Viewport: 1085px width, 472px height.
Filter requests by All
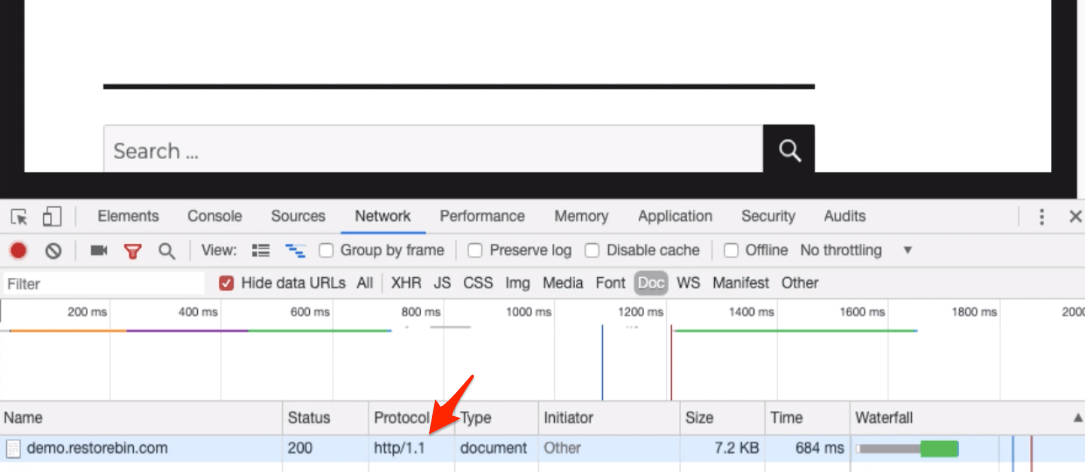pos(365,283)
